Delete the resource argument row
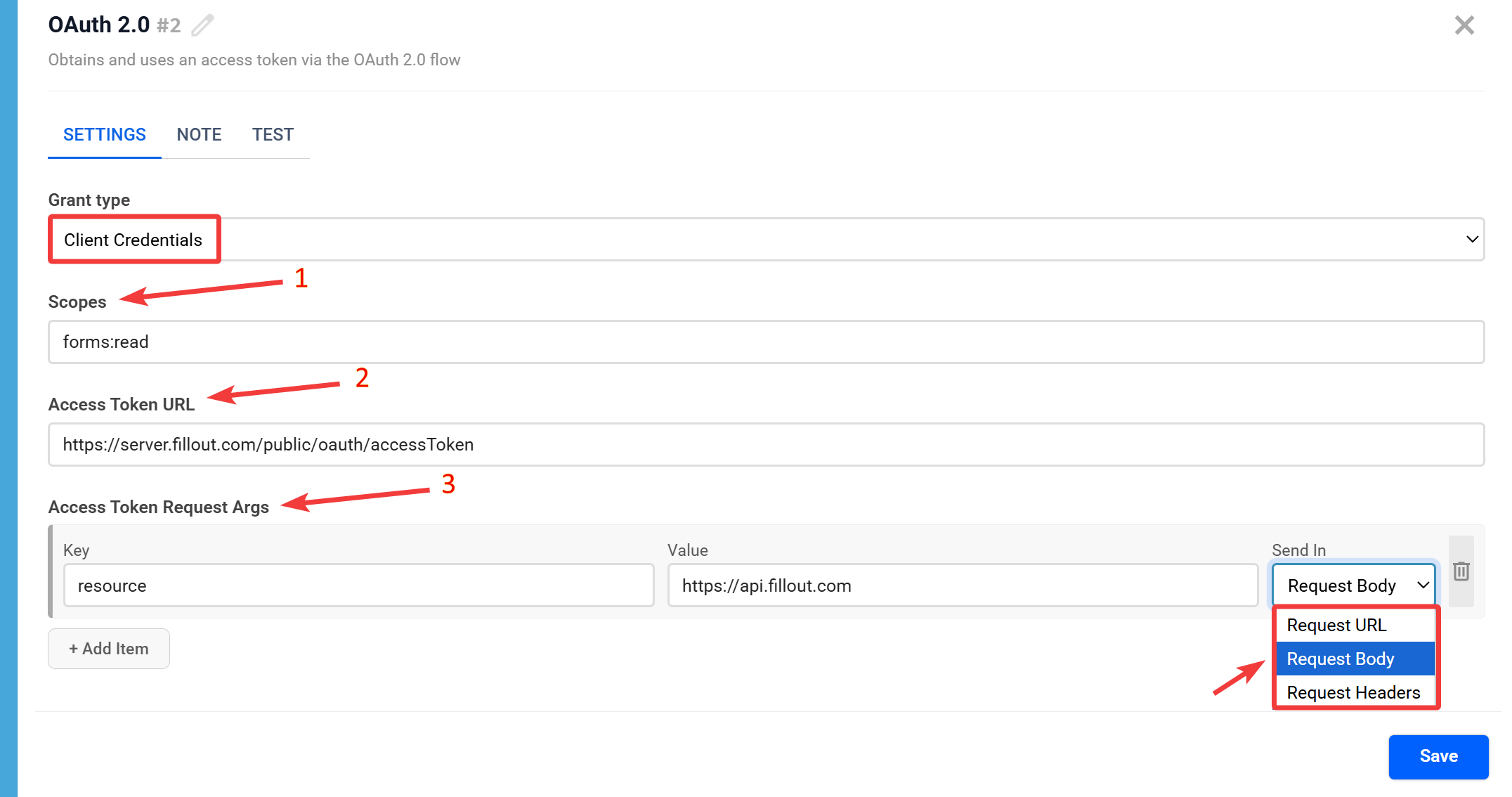The width and height of the screenshot is (1512, 797). (x=1461, y=571)
